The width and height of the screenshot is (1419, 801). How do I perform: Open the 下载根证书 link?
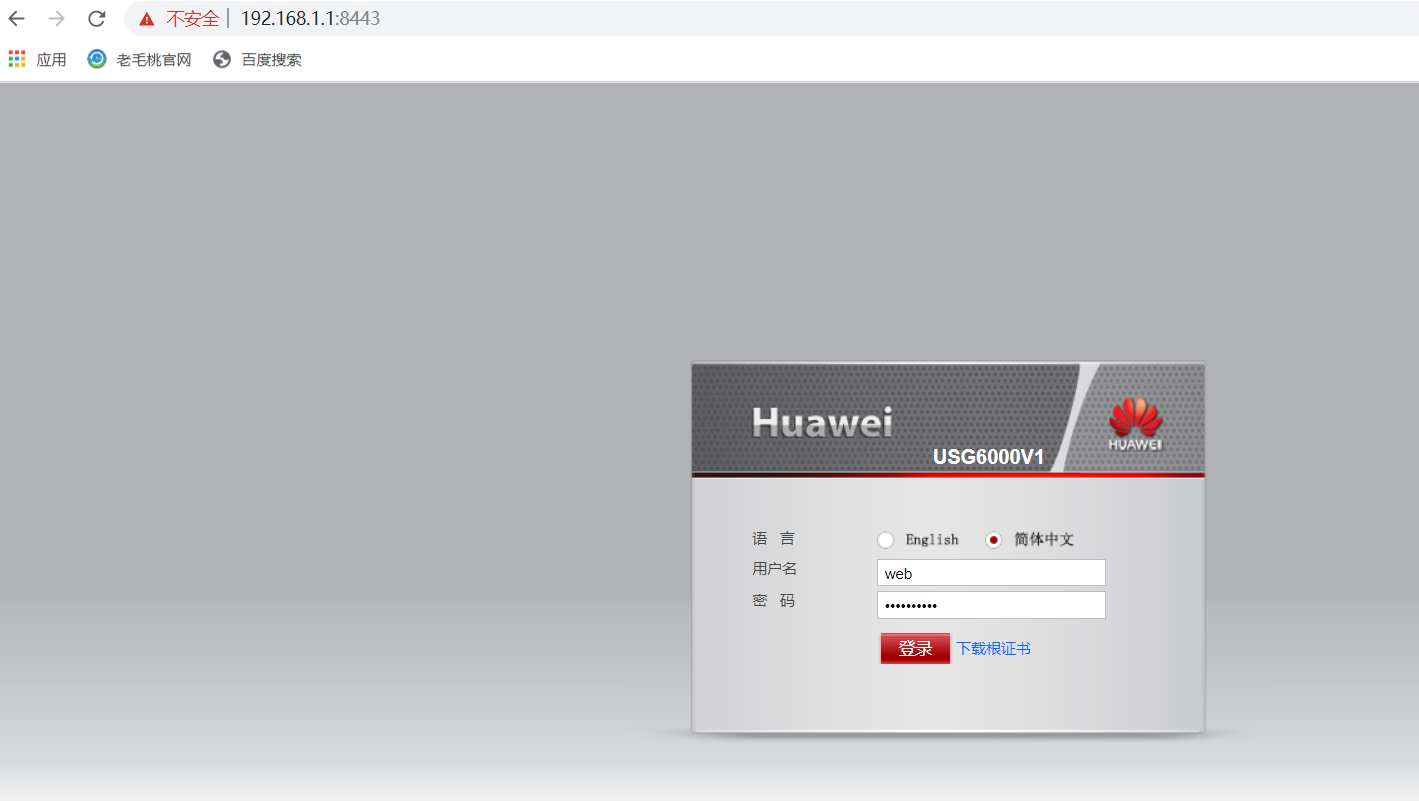coord(993,649)
